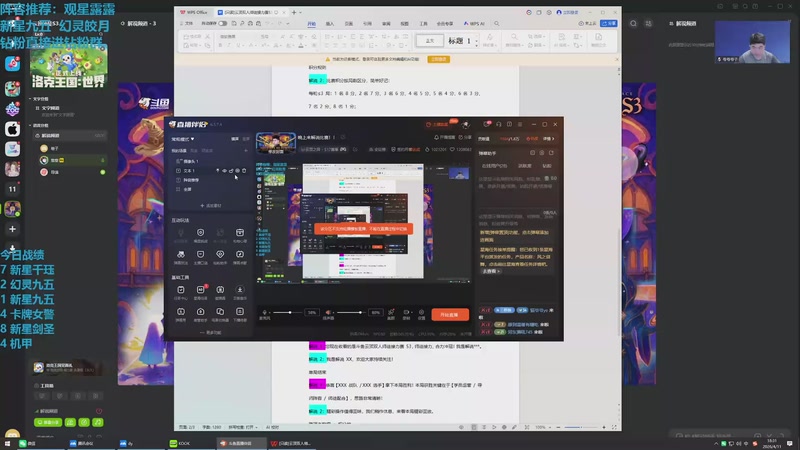Open a new WPS tab with plus
This screenshot has height=450, width=800.
(x=293, y=12)
